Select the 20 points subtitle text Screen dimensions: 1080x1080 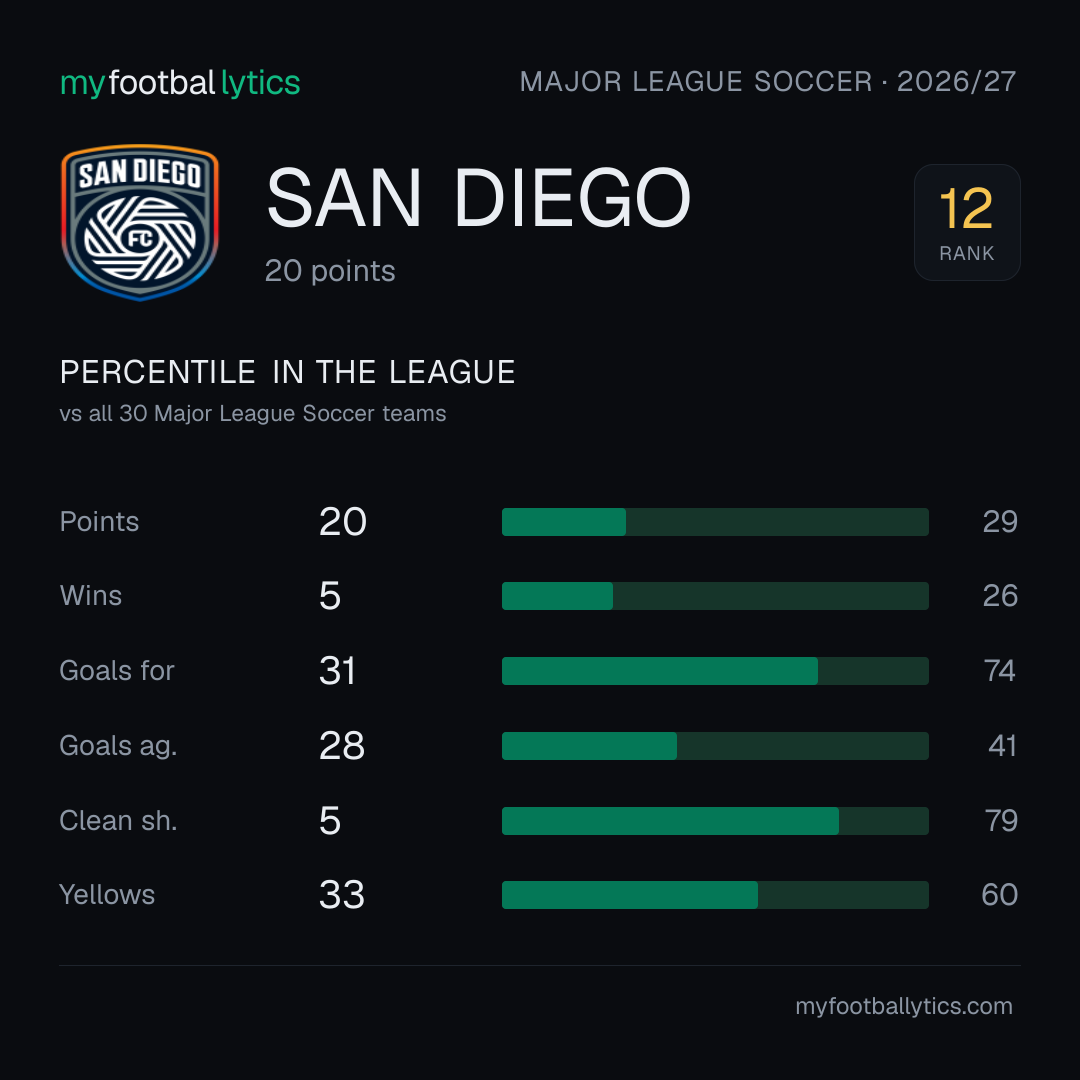pyautogui.click(x=330, y=271)
